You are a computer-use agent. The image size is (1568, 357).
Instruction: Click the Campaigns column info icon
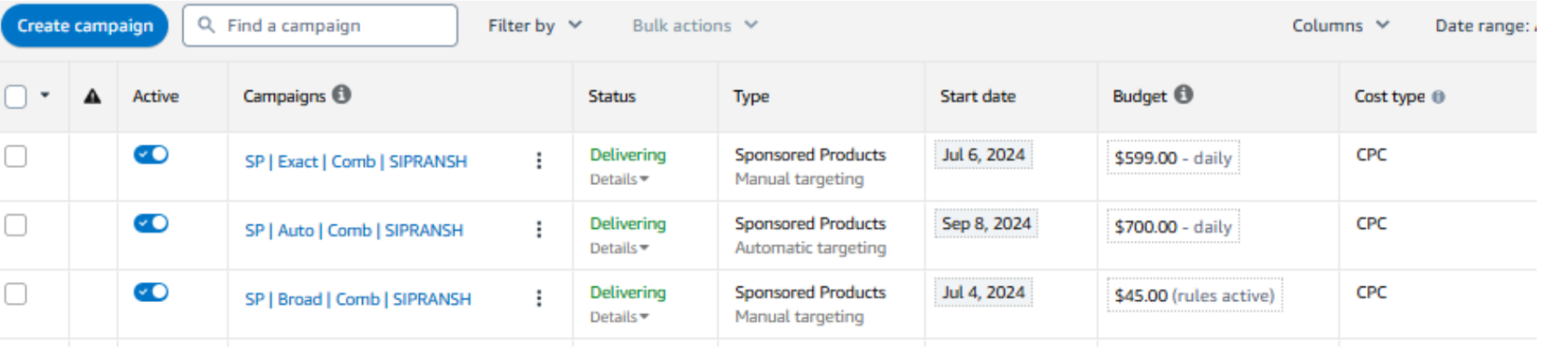coord(342,94)
